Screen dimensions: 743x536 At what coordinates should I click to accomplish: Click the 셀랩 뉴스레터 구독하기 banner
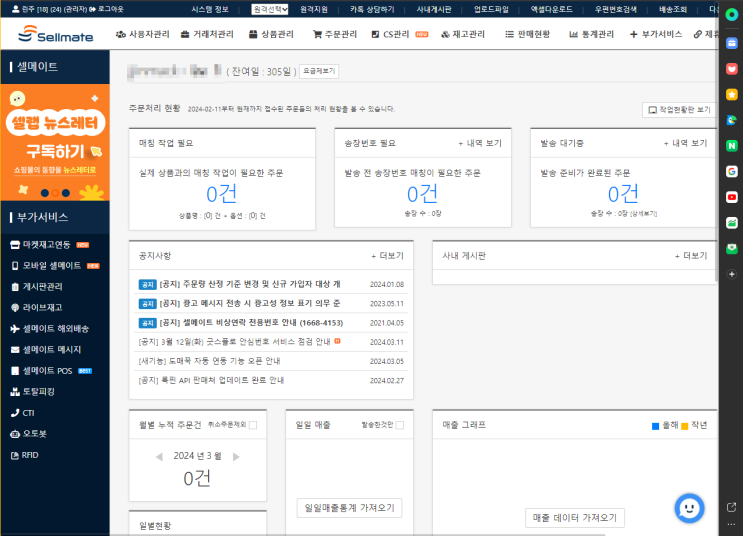[x=55, y=142]
